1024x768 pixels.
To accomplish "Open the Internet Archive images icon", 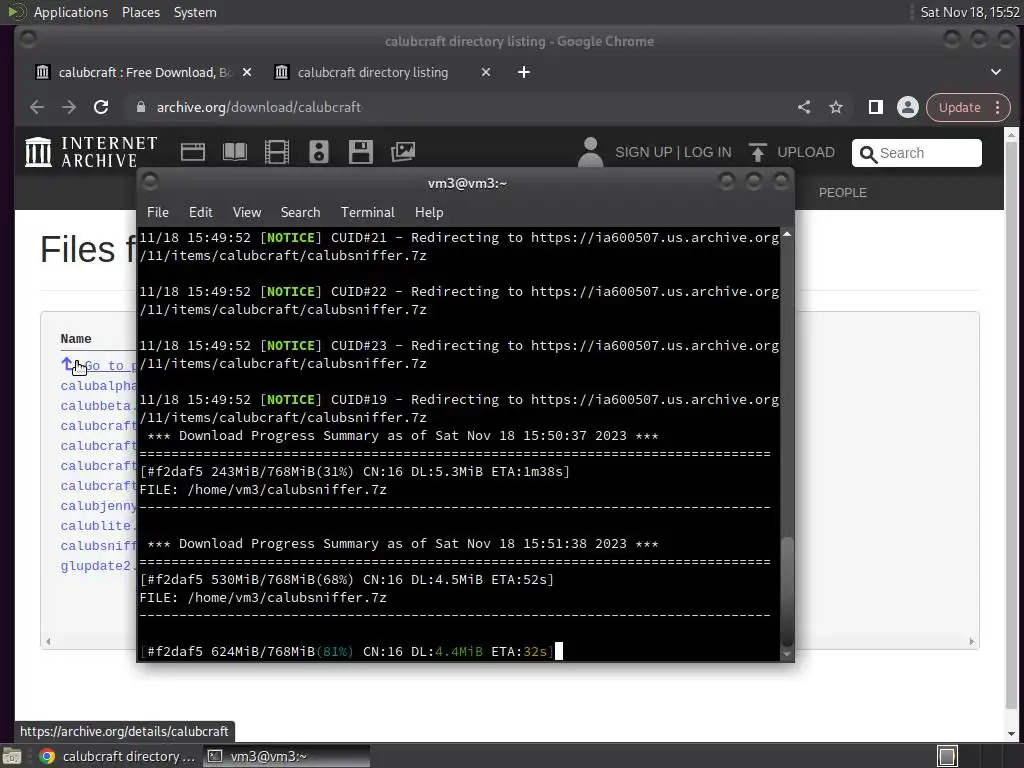I will tap(403, 152).
